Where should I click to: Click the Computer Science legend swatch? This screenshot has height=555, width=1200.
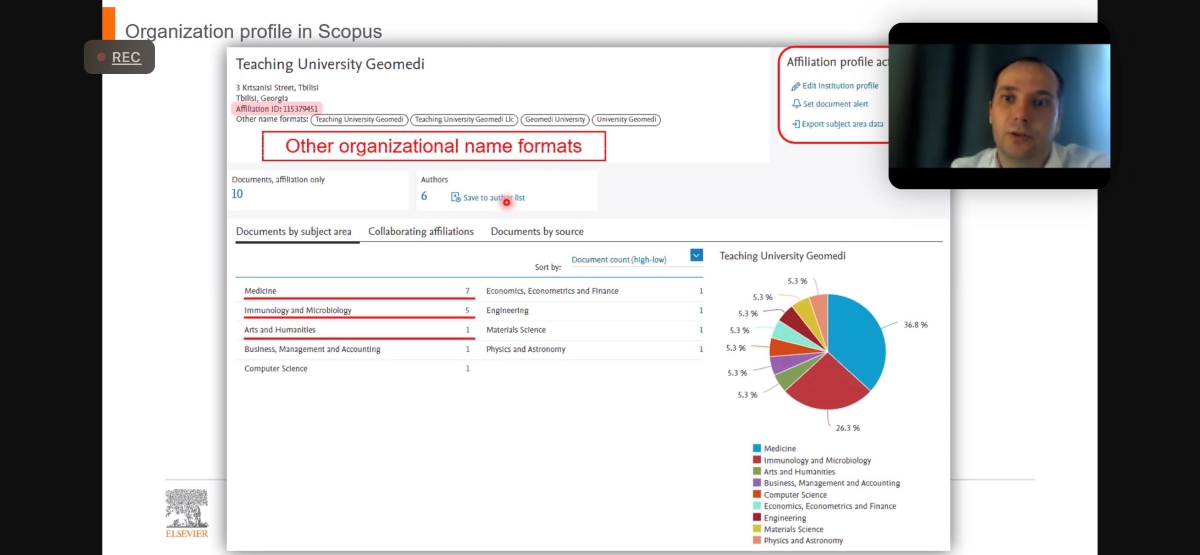[757, 495]
